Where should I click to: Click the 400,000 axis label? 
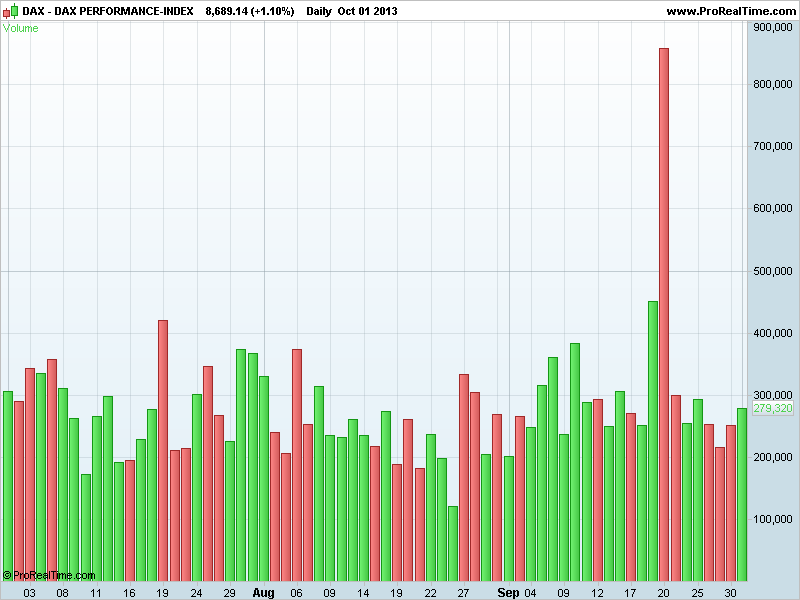(772, 333)
